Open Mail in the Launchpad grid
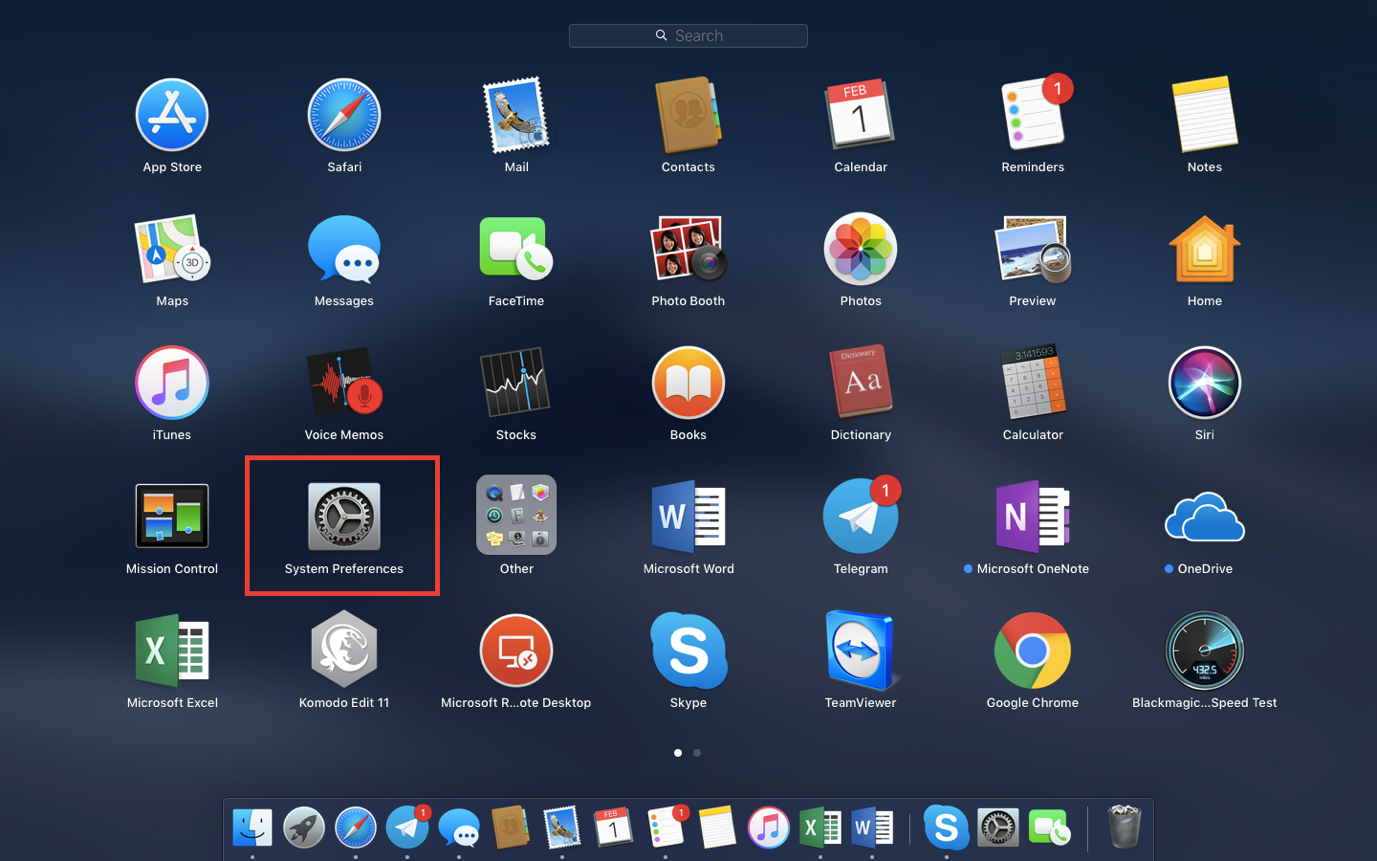 click(x=516, y=116)
